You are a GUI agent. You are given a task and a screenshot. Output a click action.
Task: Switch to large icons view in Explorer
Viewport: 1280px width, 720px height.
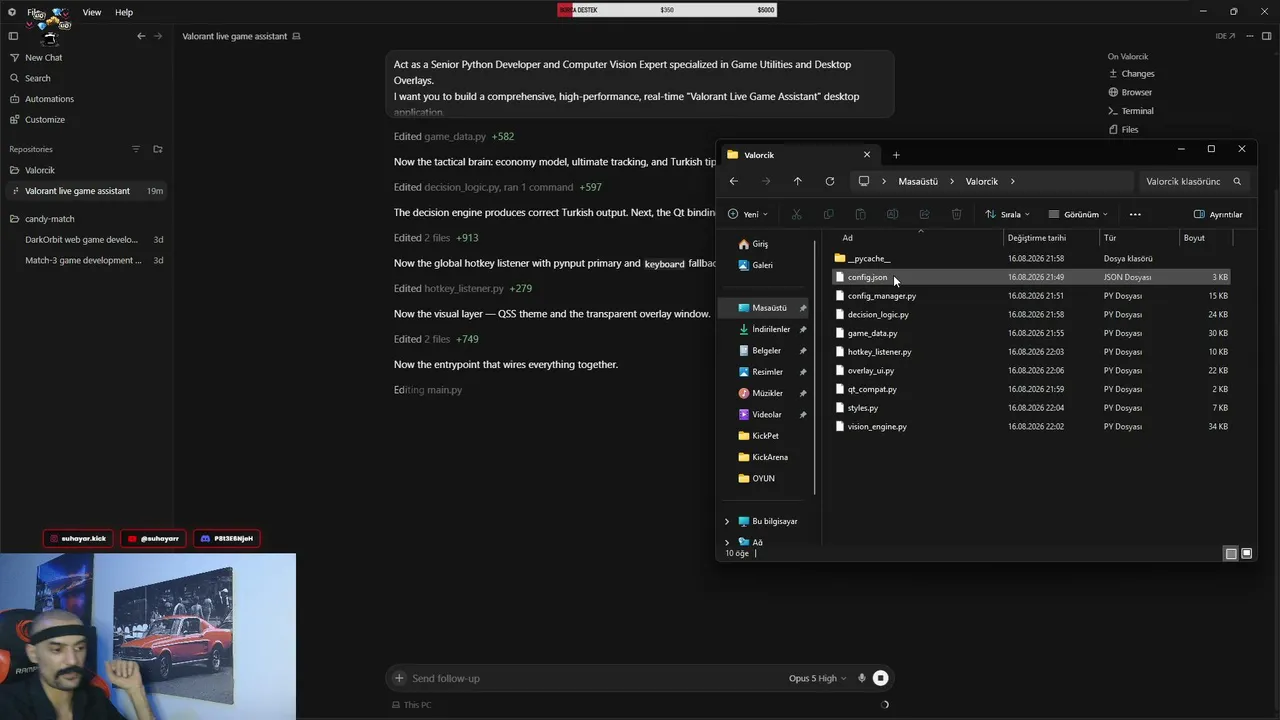[x=1246, y=553]
